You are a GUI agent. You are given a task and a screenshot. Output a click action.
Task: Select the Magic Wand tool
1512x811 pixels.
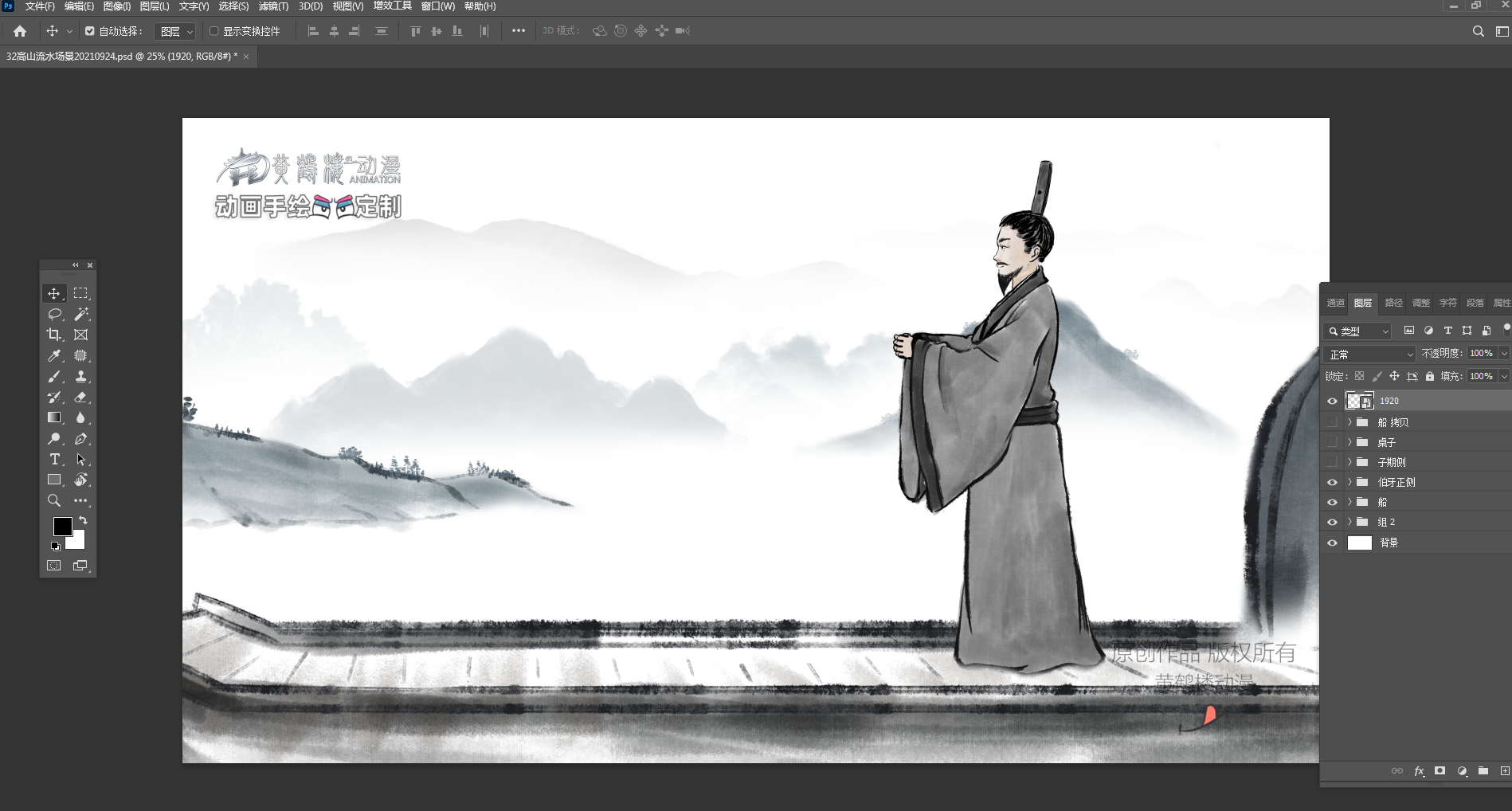[80, 314]
